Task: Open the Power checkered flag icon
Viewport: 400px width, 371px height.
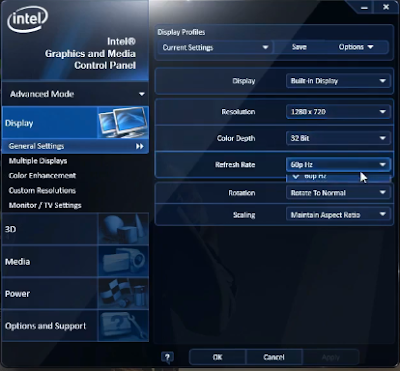Action: click(x=123, y=294)
